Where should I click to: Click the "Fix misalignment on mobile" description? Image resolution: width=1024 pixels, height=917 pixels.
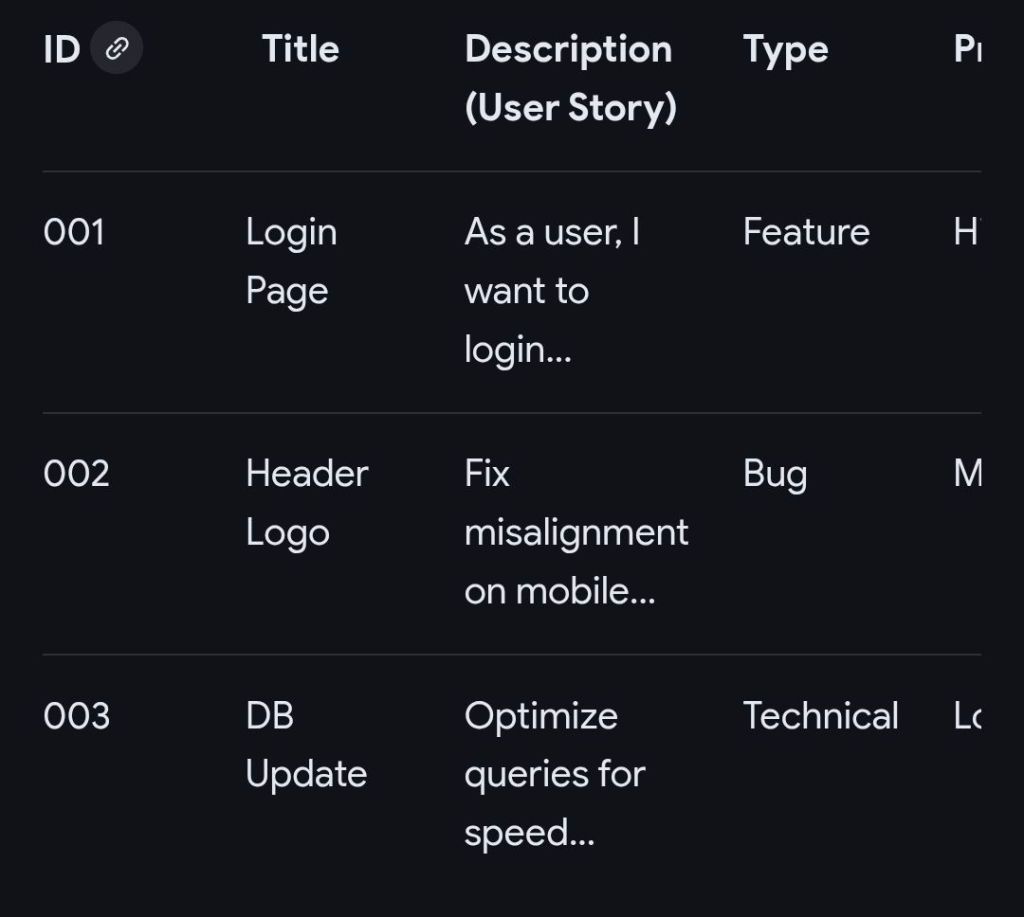click(576, 532)
